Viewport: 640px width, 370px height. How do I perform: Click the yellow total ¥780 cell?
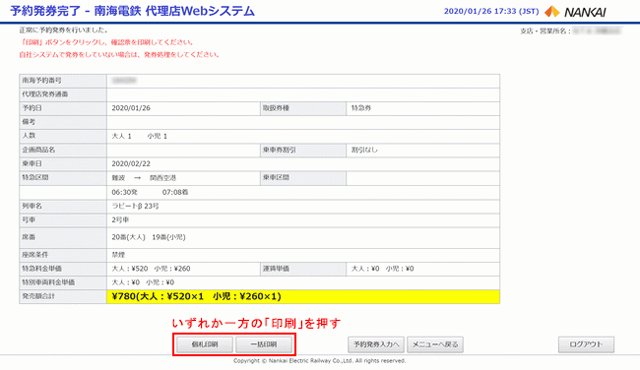pos(303,297)
